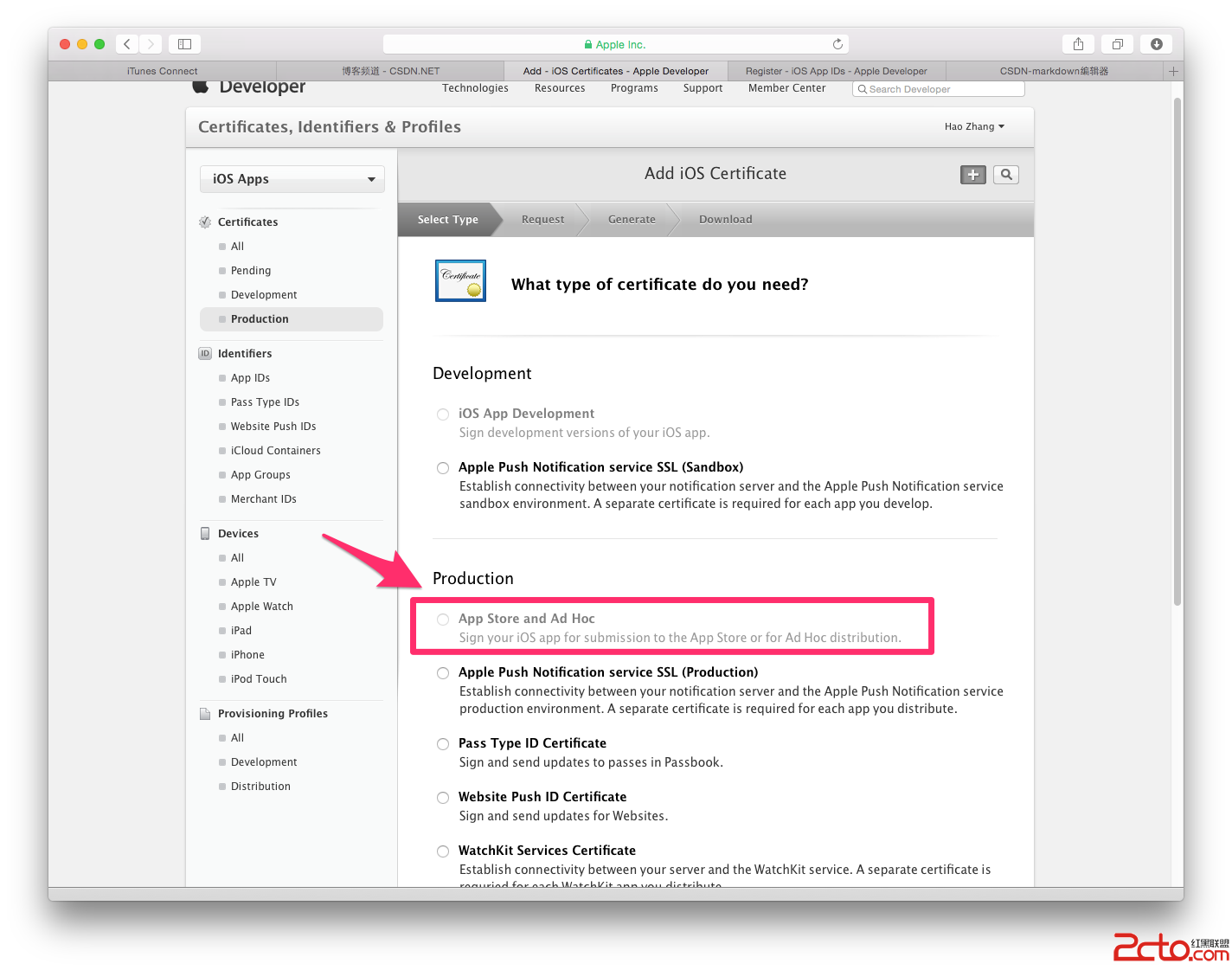Choose Pass Type ID Certificate radio

(443, 744)
